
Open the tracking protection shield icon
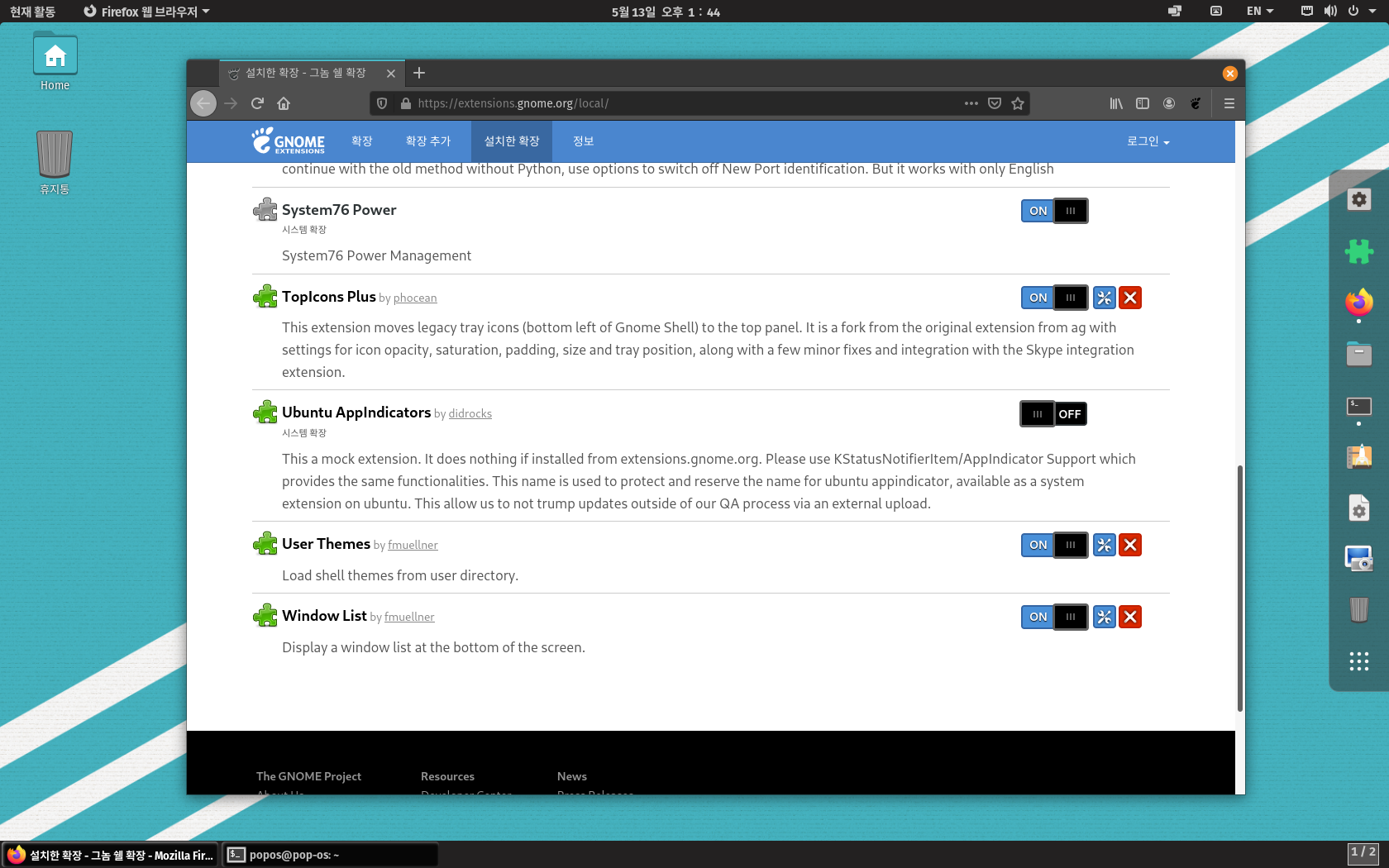point(382,103)
